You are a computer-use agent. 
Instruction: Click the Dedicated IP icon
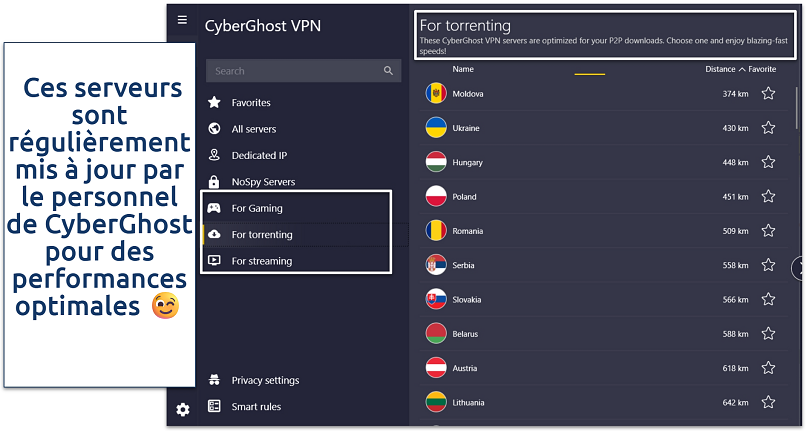pos(213,155)
